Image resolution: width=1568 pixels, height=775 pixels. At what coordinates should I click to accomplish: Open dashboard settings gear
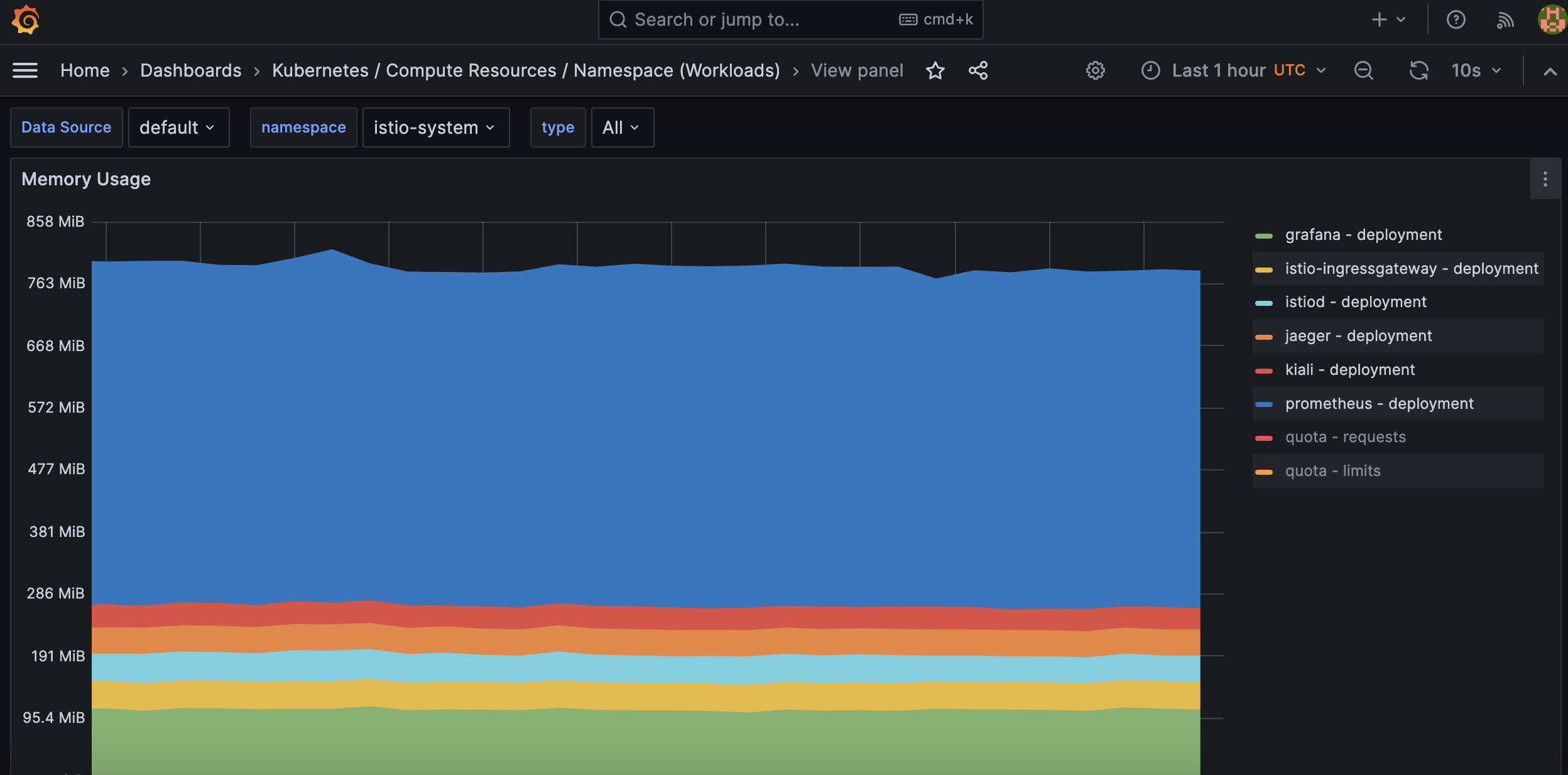pyautogui.click(x=1095, y=70)
